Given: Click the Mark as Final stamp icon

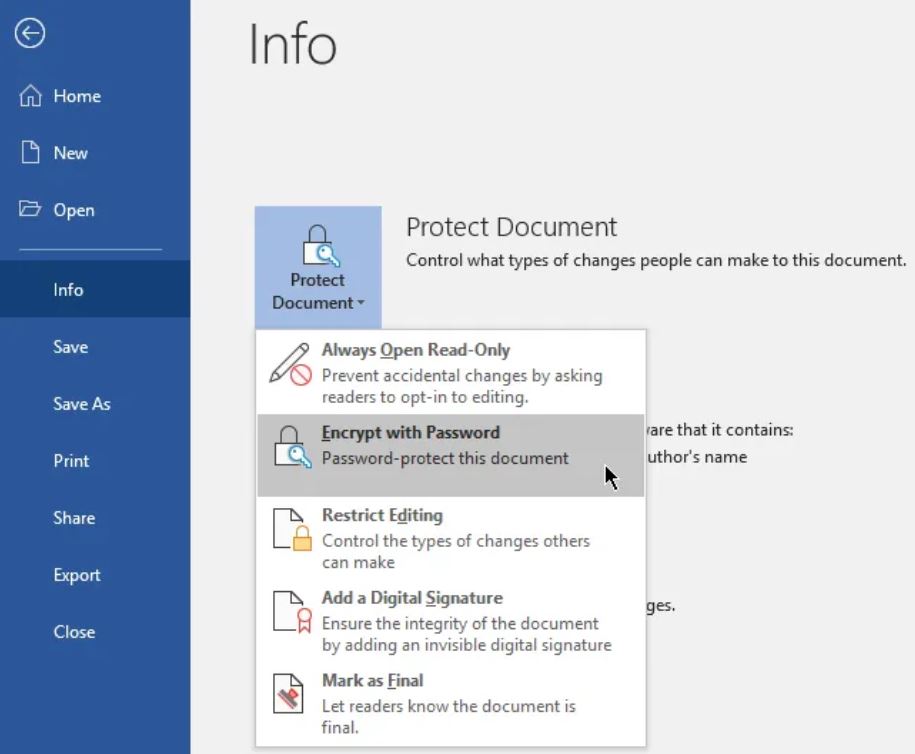Looking at the screenshot, I should 291,694.
